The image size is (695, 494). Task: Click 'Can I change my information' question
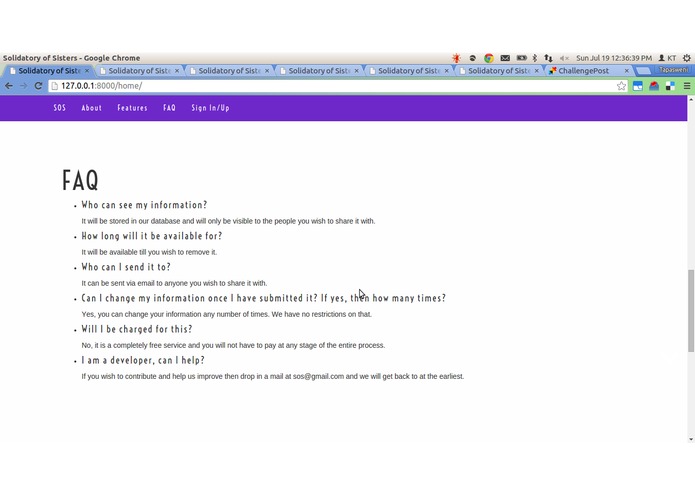click(263, 298)
